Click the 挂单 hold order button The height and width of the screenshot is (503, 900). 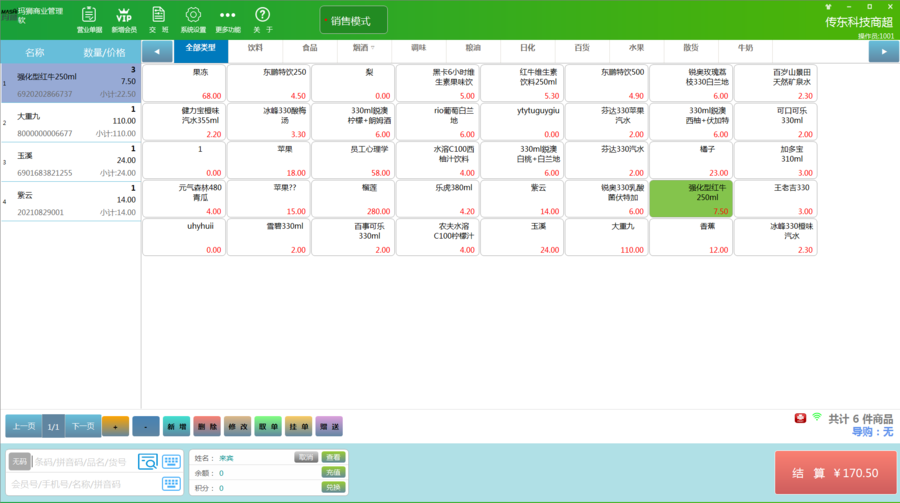tap(298, 426)
